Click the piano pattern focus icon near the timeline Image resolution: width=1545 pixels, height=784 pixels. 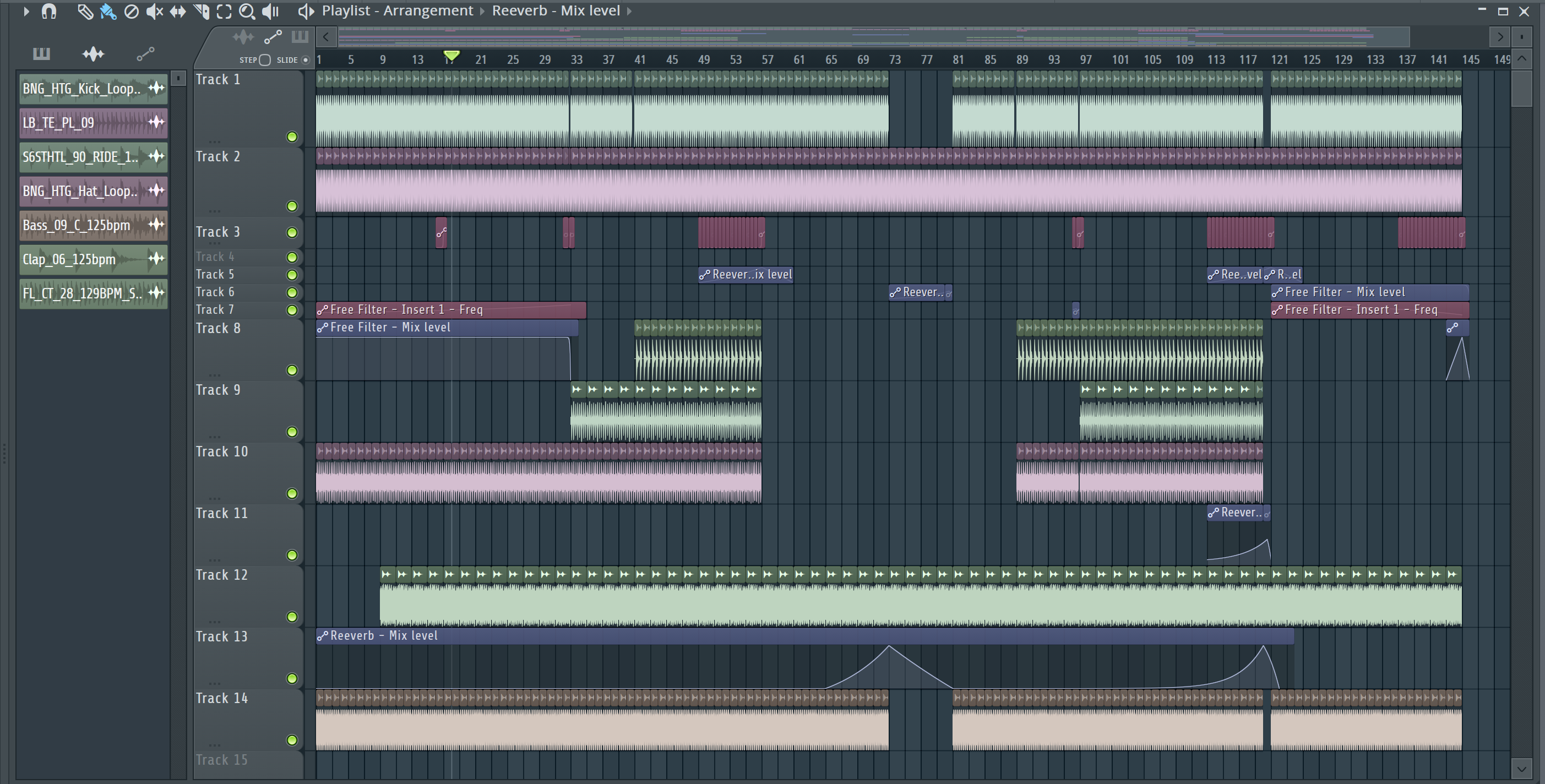[300, 38]
